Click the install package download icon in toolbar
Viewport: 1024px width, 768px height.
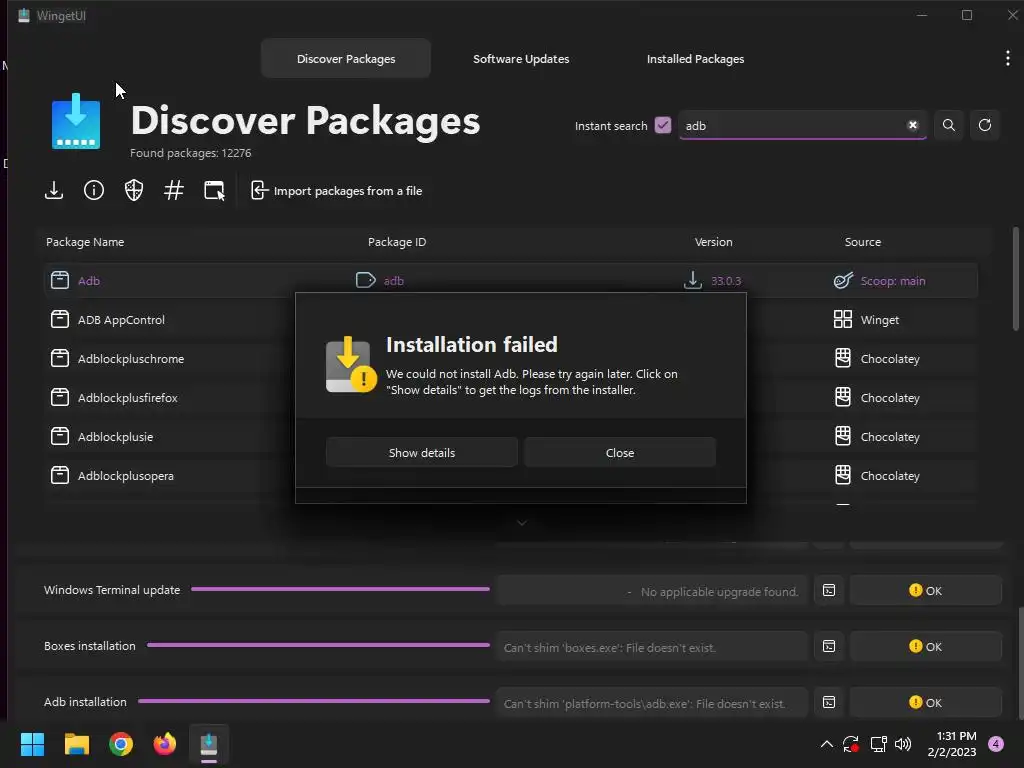(54, 191)
